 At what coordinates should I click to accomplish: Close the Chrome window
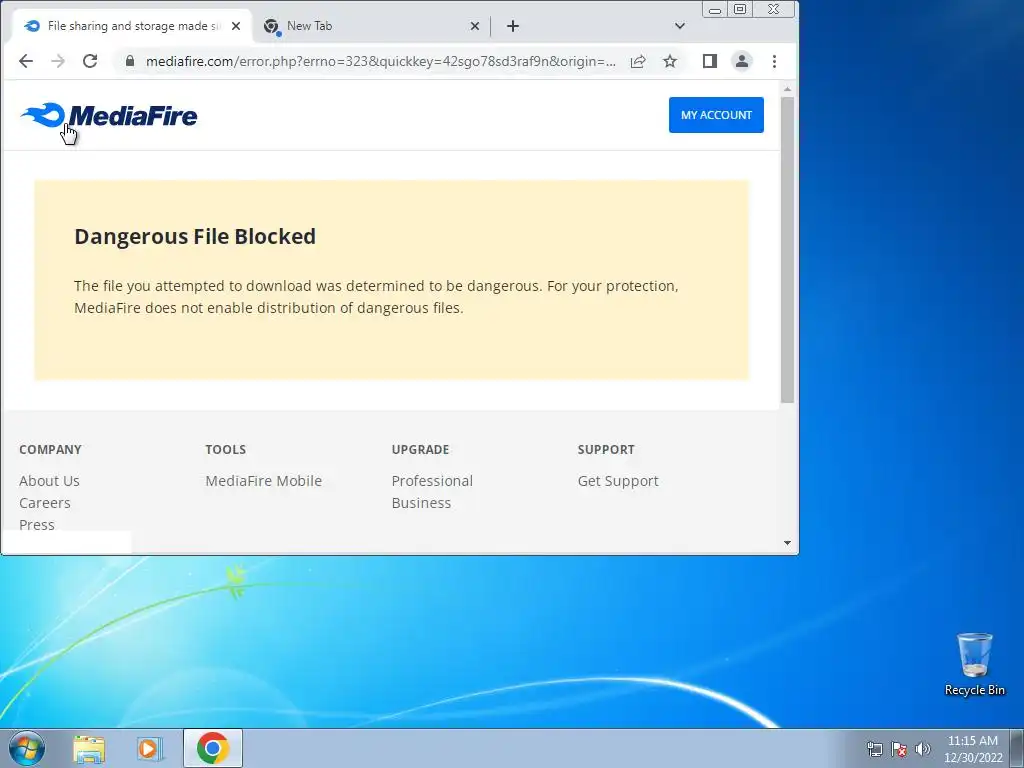[x=775, y=9]
